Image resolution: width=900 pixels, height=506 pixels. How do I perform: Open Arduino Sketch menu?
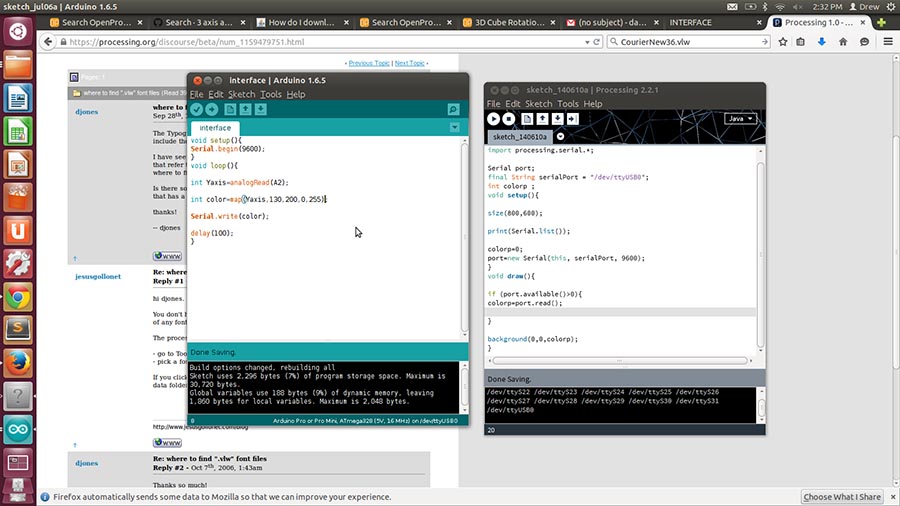coord(241,94)
